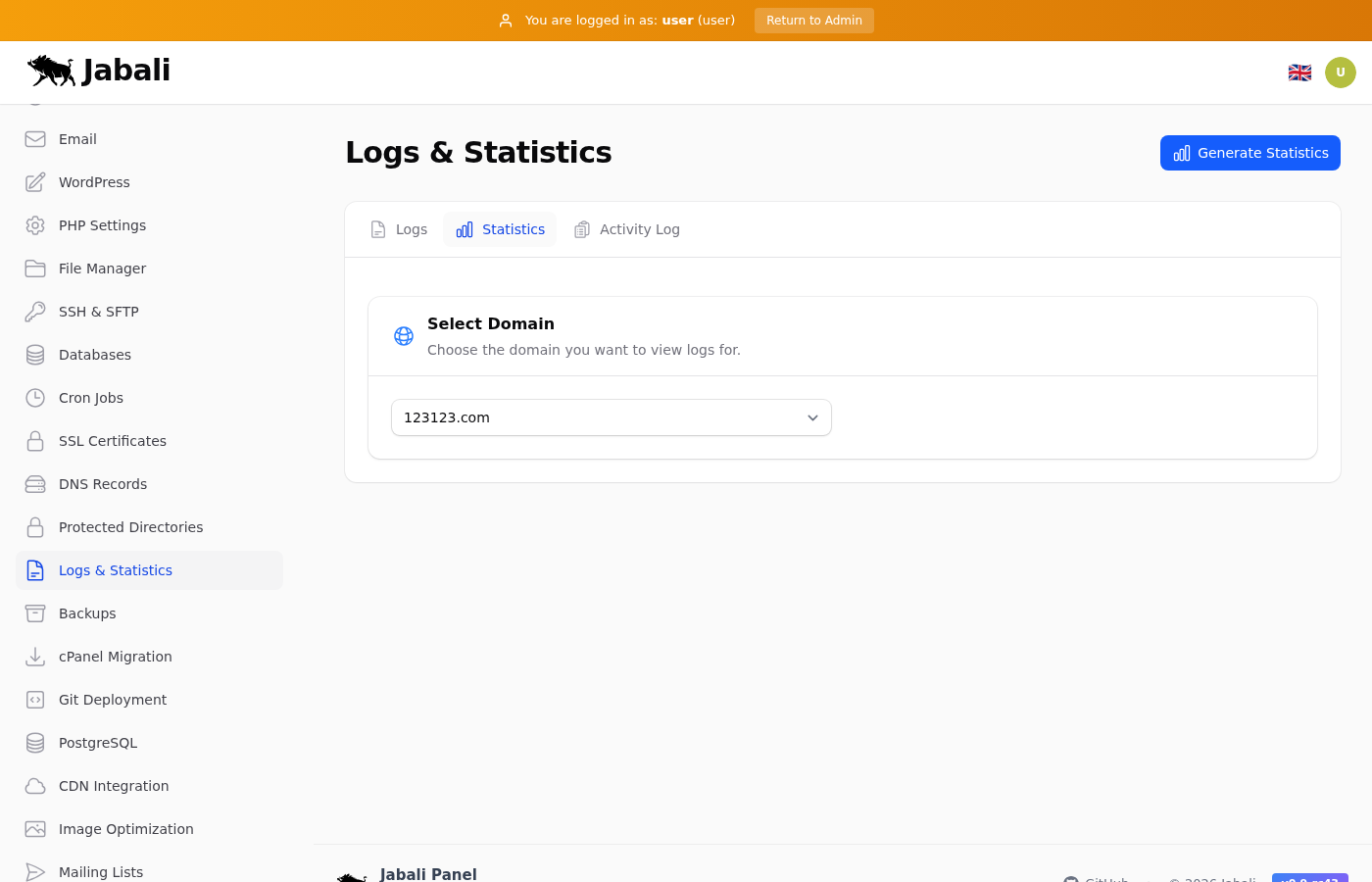Click the CDN Integration cloud icon

[35, 786]
